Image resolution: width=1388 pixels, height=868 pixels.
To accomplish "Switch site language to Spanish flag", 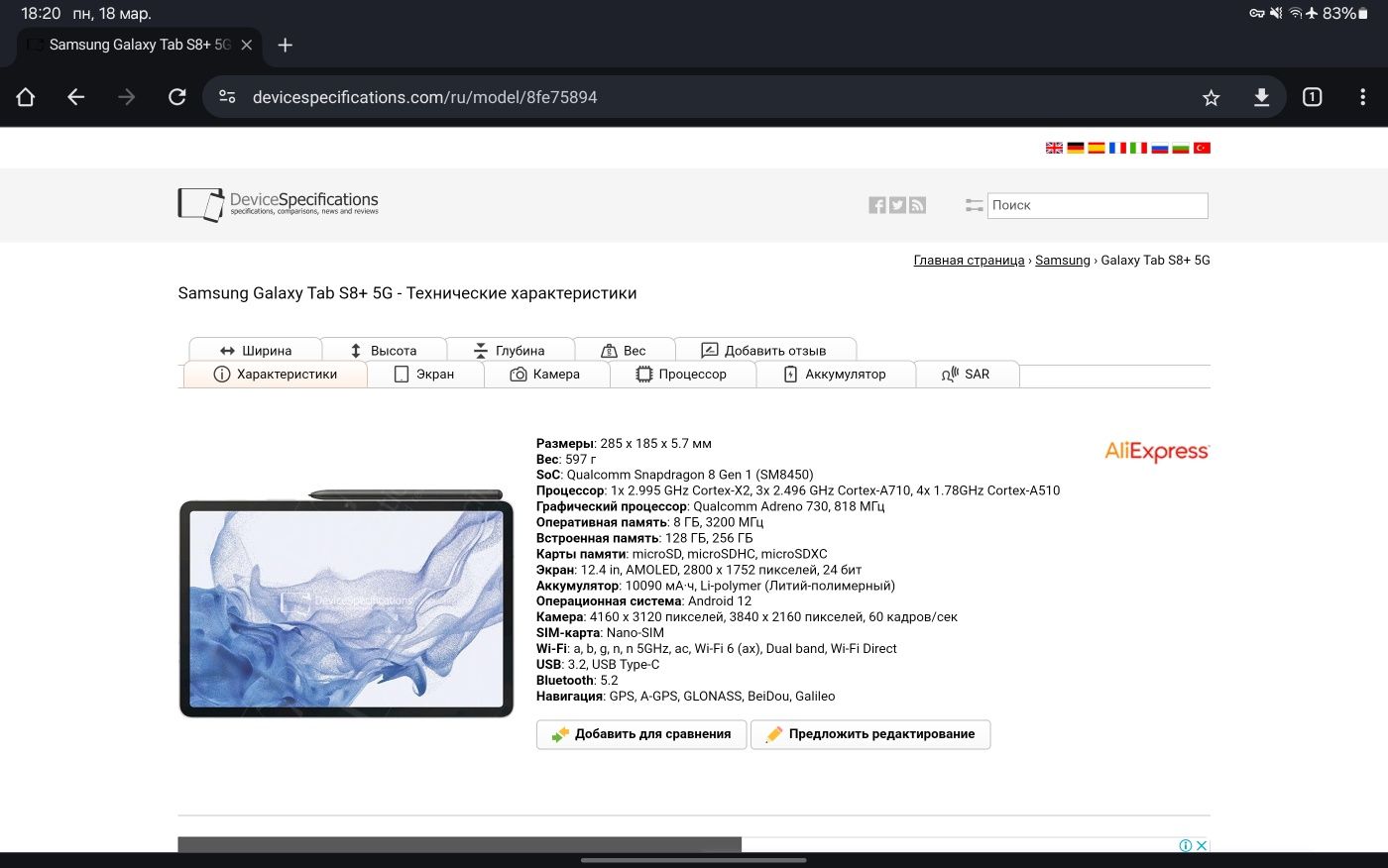I will tap(1096, 148).
